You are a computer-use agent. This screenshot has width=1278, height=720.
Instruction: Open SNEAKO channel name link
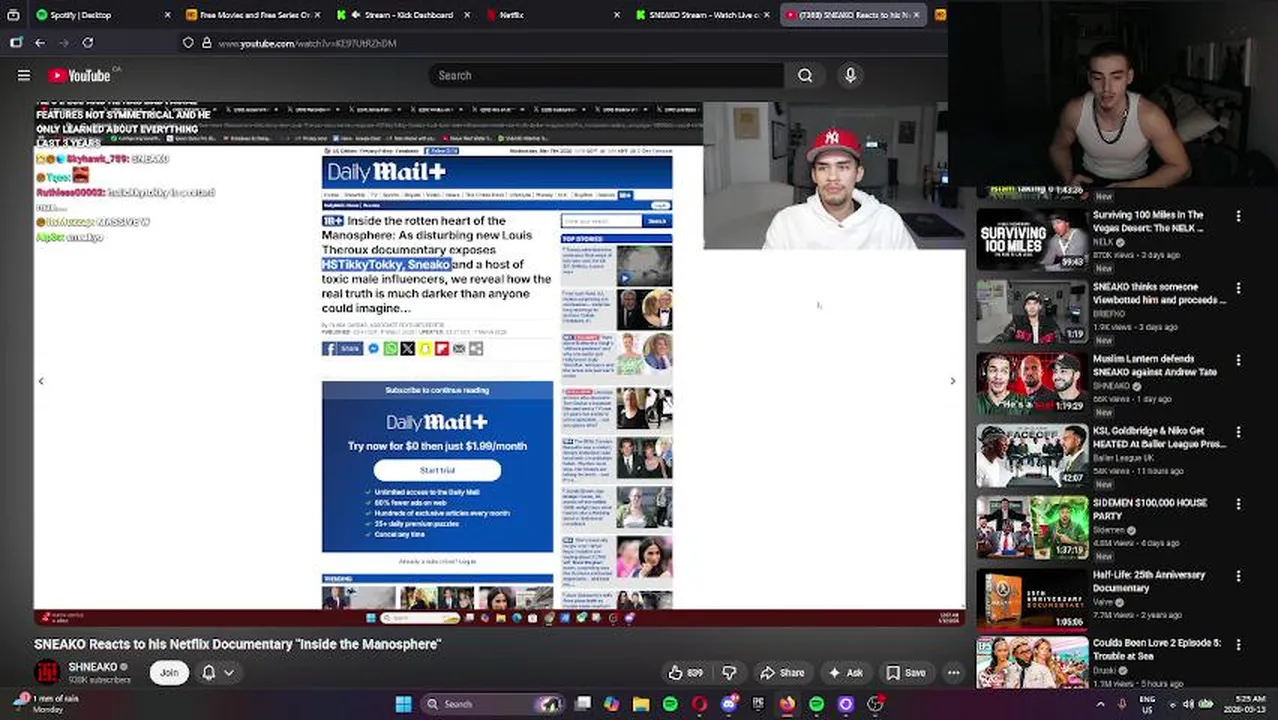click(x=92, y=667)
